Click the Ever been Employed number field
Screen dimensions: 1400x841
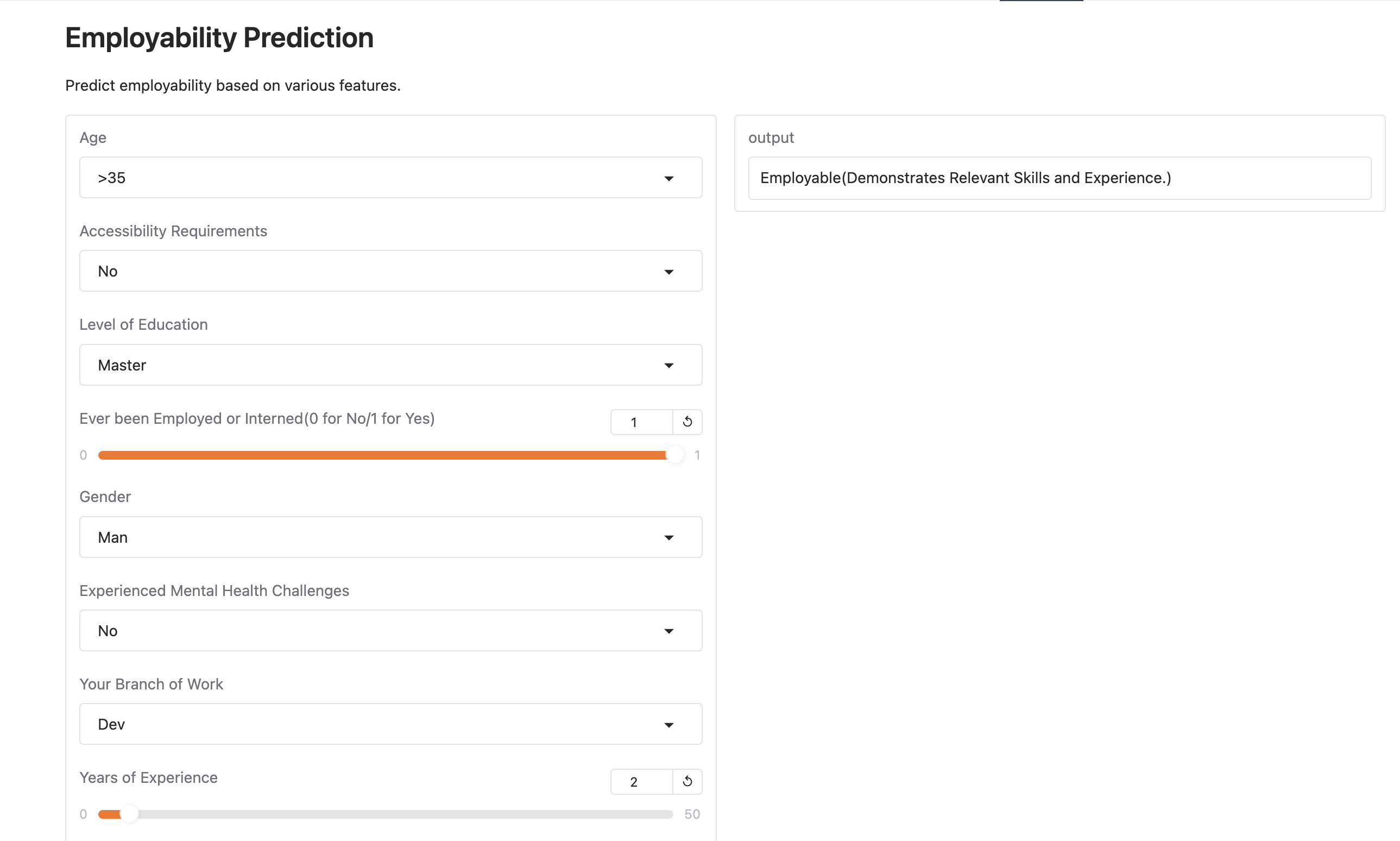(x=642, y=422)
